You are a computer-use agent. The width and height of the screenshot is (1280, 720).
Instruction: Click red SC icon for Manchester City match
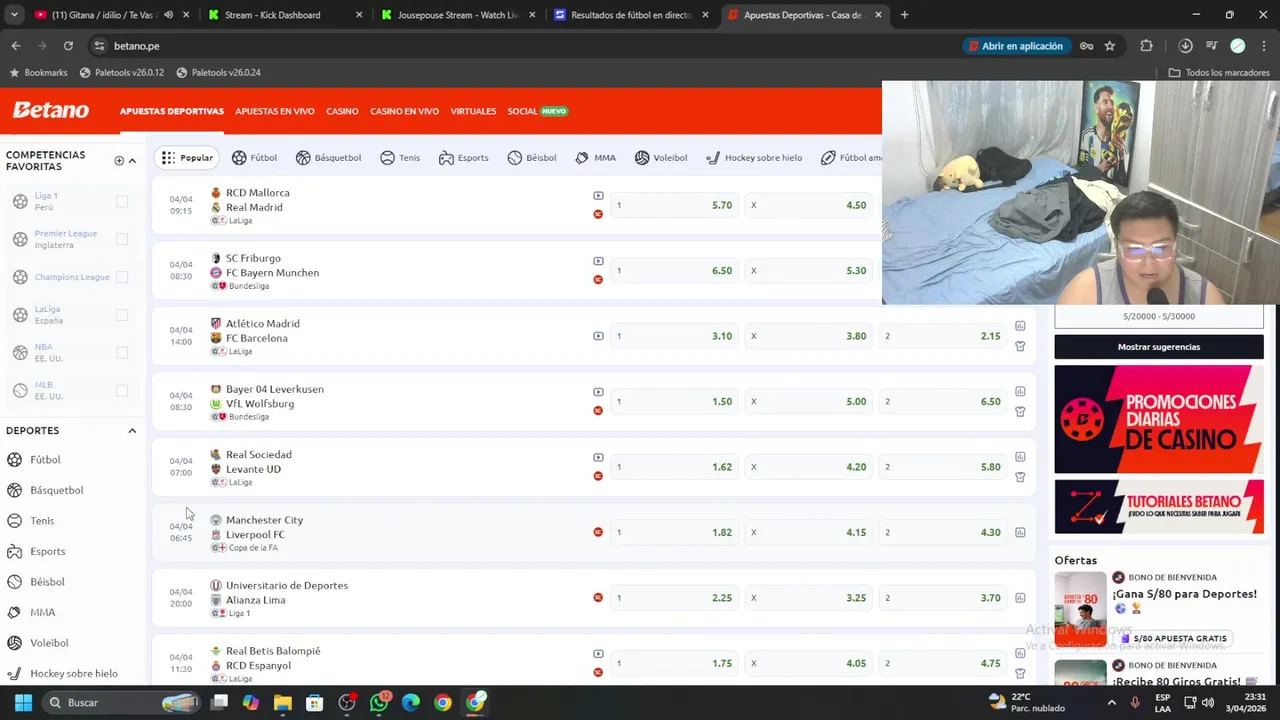tap(598, 532)
